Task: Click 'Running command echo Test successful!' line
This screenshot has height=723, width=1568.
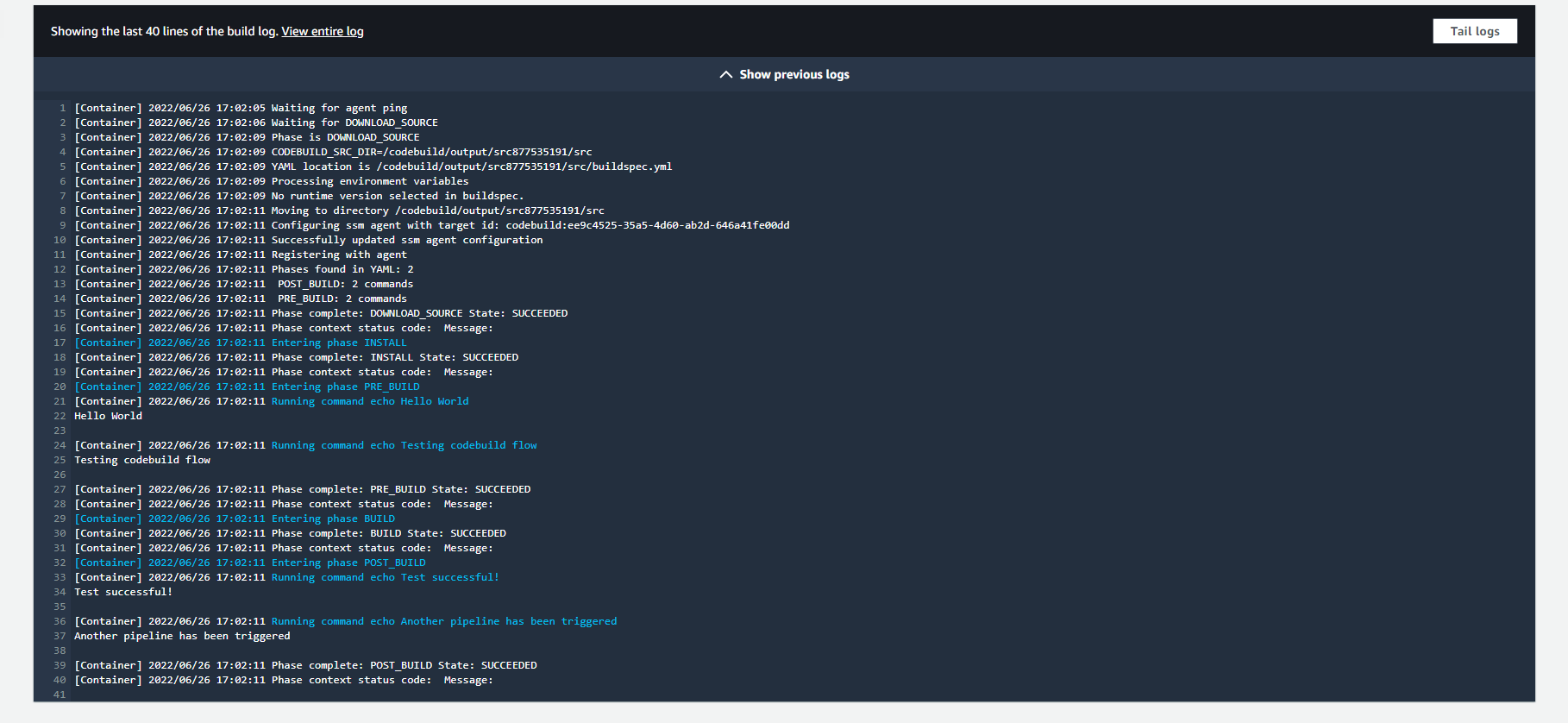Action: coord(385,577)
